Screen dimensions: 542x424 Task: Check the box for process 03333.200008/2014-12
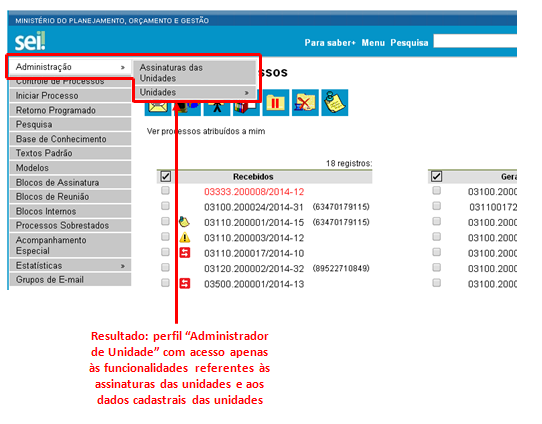(165, 191)
